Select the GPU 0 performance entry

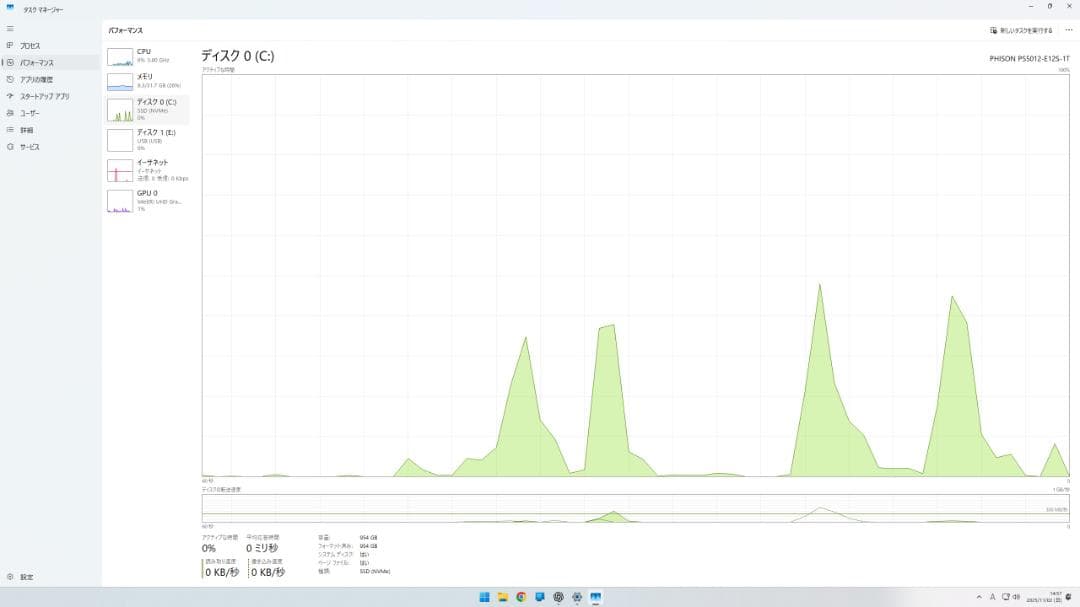click(x=147, y=200)
